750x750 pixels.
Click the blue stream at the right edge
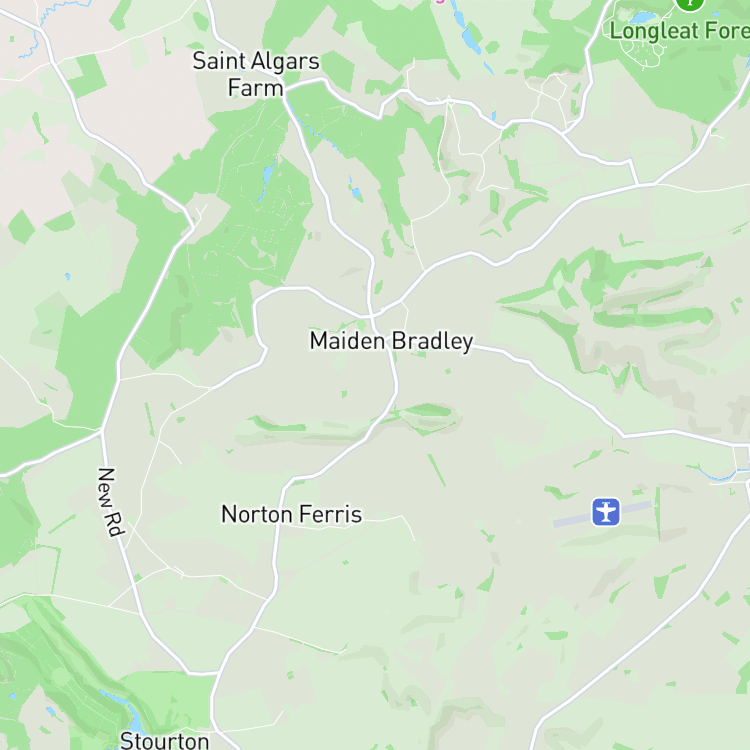[x=722, y=474]
